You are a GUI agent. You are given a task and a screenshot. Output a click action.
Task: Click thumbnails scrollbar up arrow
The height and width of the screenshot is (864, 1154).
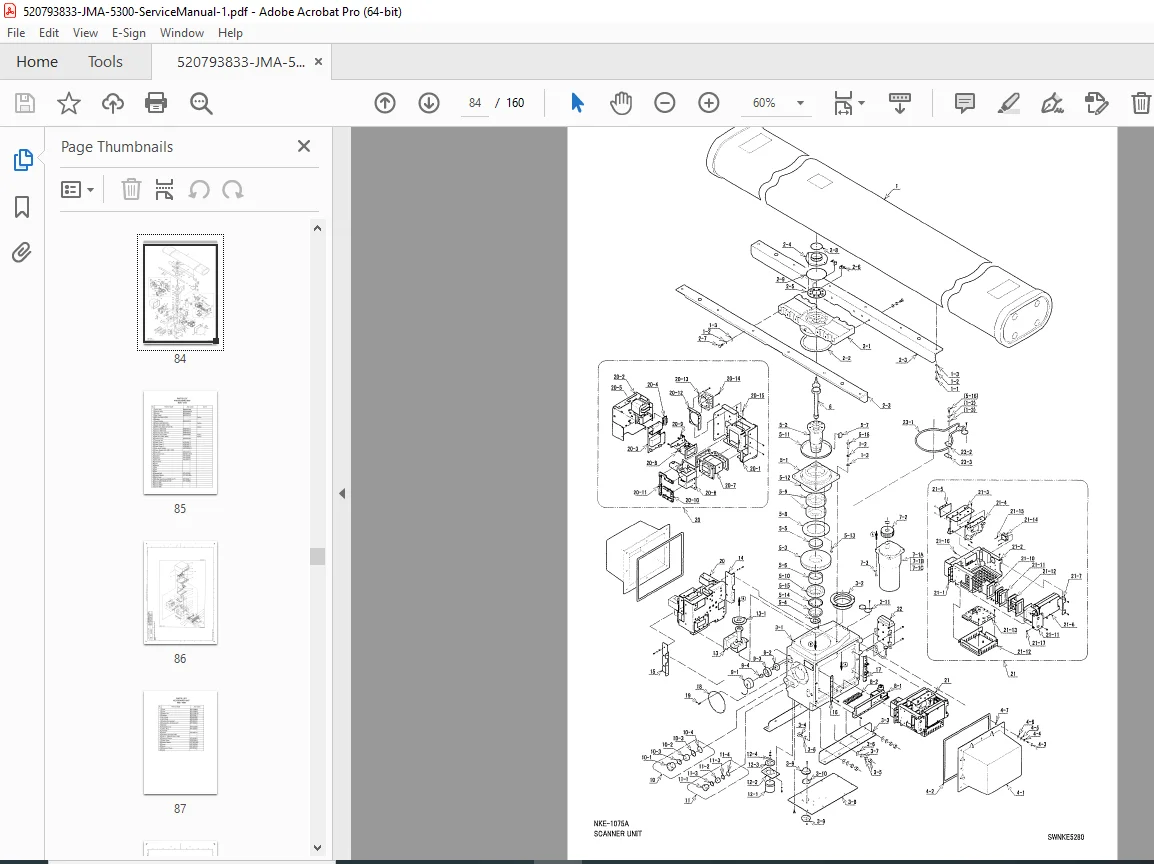point(317,228)
